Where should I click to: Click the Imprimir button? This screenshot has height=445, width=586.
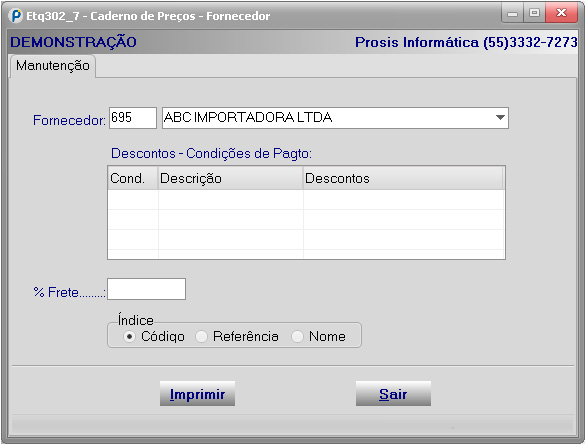pos(197,394)
